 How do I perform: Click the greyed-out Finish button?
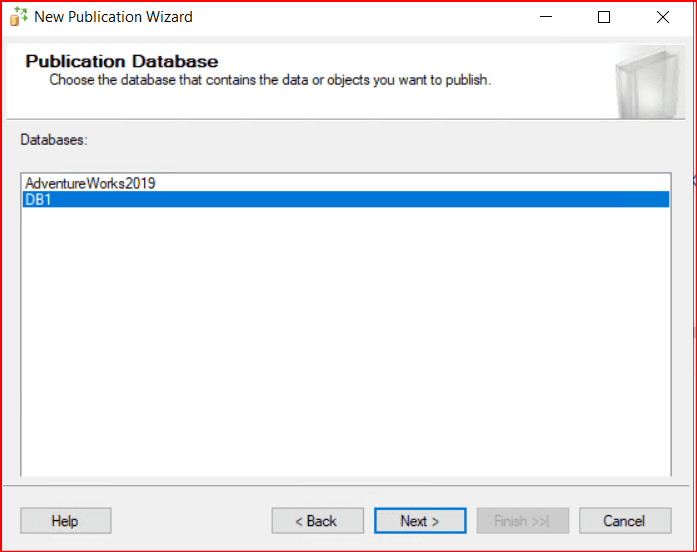pos(523,521)
